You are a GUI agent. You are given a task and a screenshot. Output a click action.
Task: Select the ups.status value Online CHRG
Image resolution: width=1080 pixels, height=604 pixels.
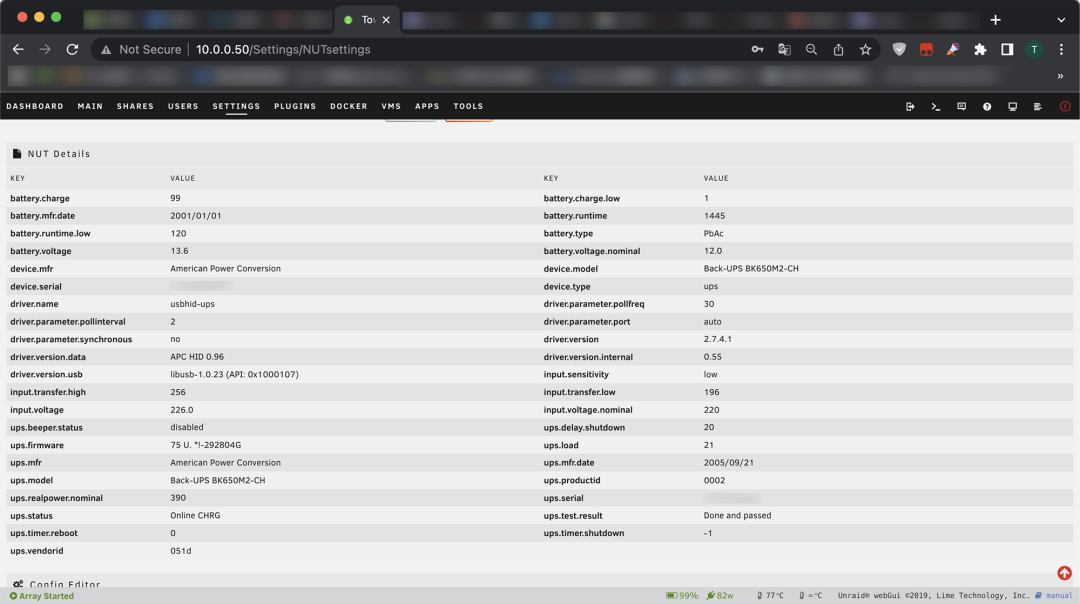(x=196, y=515)
